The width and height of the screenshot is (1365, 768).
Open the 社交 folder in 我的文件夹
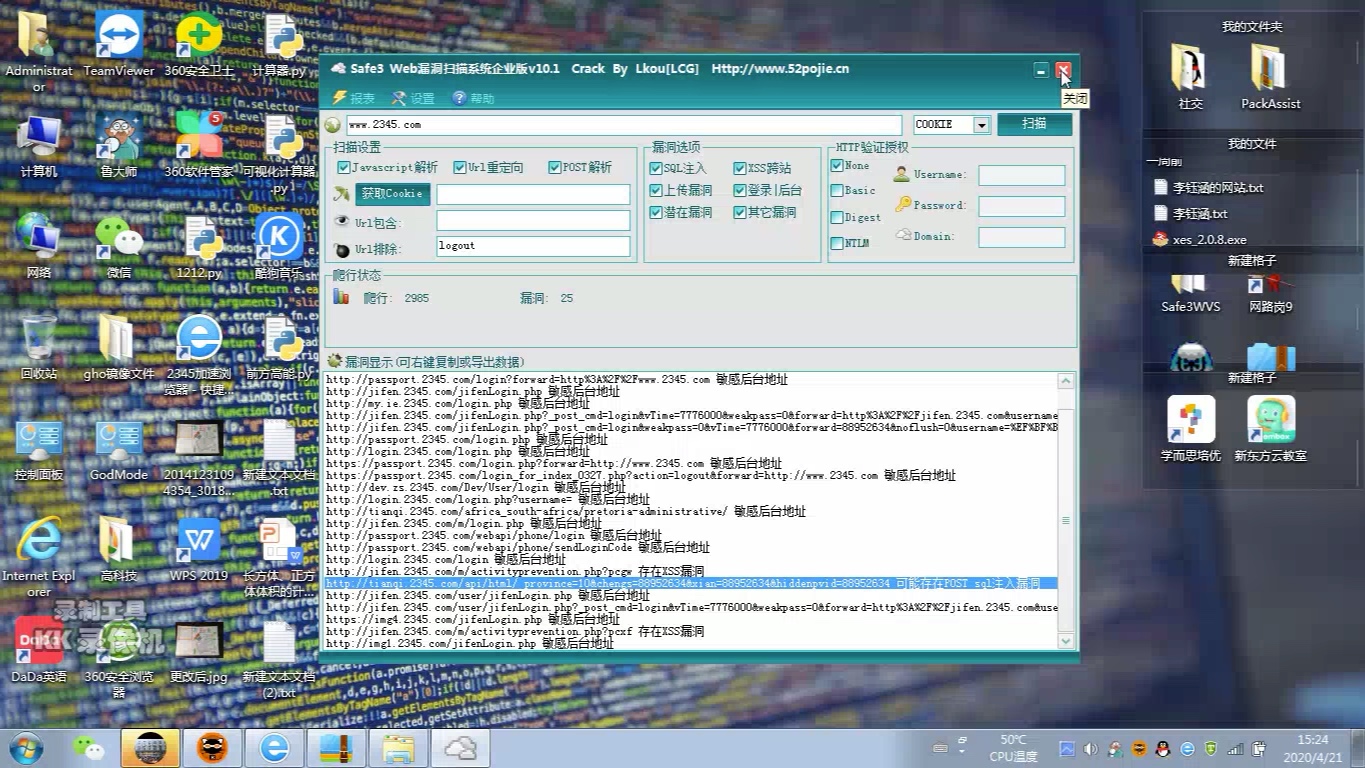point(1190,76)
